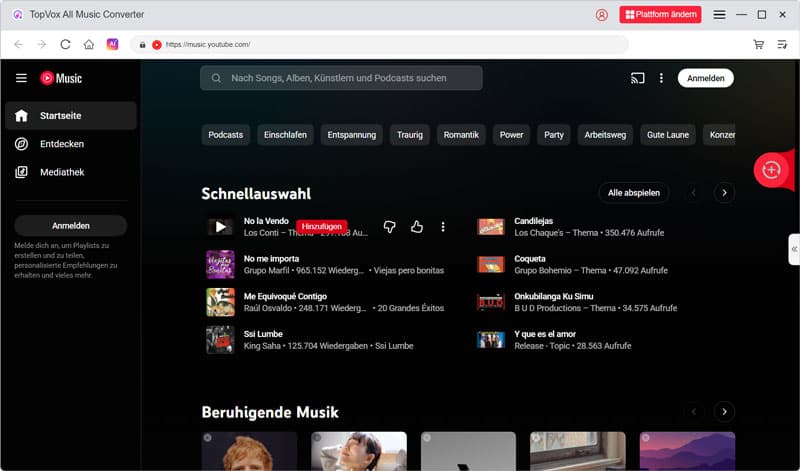Reload the page with refresh icon
The image size is (800, 471).
66,44
